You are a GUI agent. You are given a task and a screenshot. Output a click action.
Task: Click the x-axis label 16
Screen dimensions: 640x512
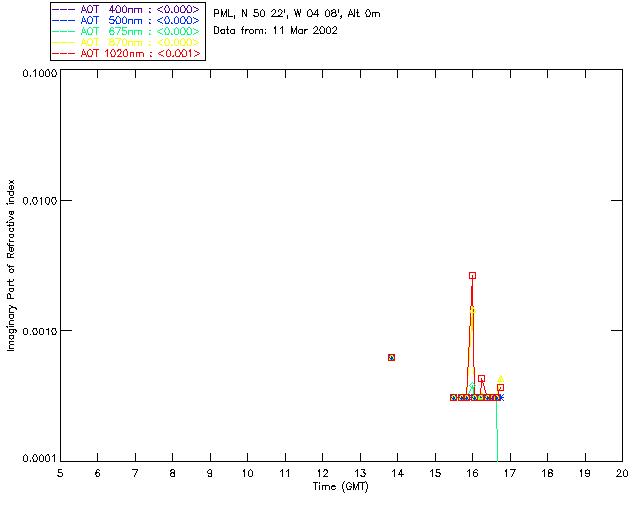(x=473, y=474)
